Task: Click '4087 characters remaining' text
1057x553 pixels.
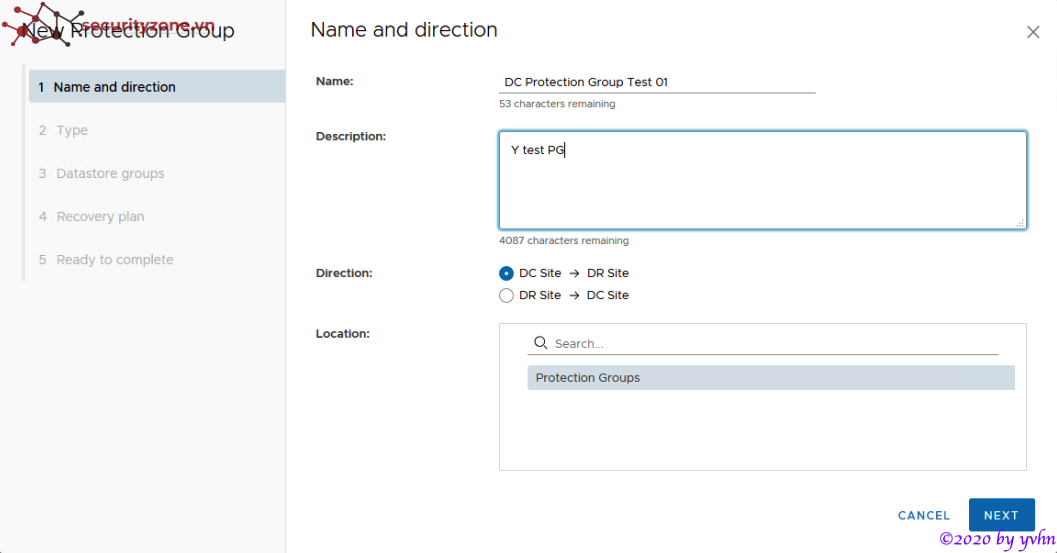Action: tap(564, 241)
